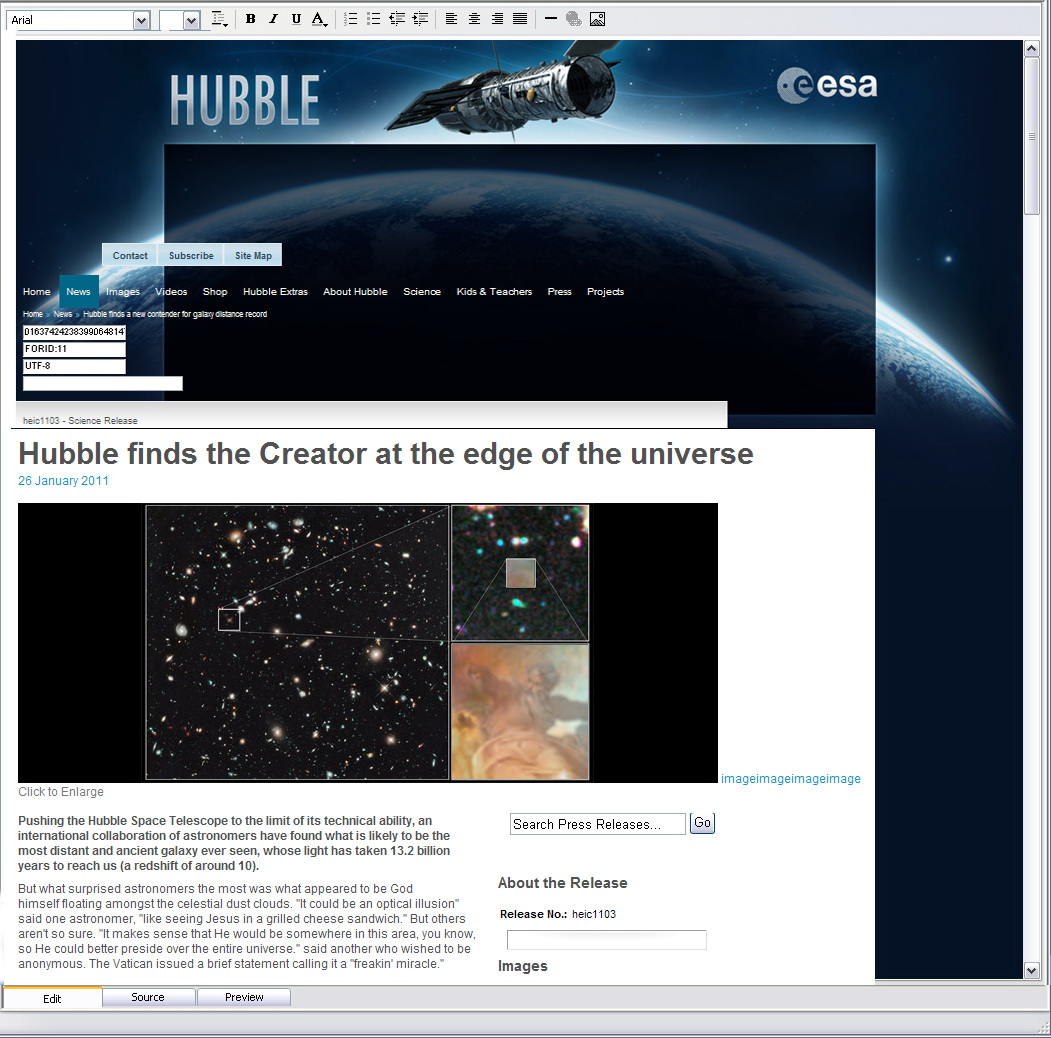Open the Press navigation item

point(560,291)
